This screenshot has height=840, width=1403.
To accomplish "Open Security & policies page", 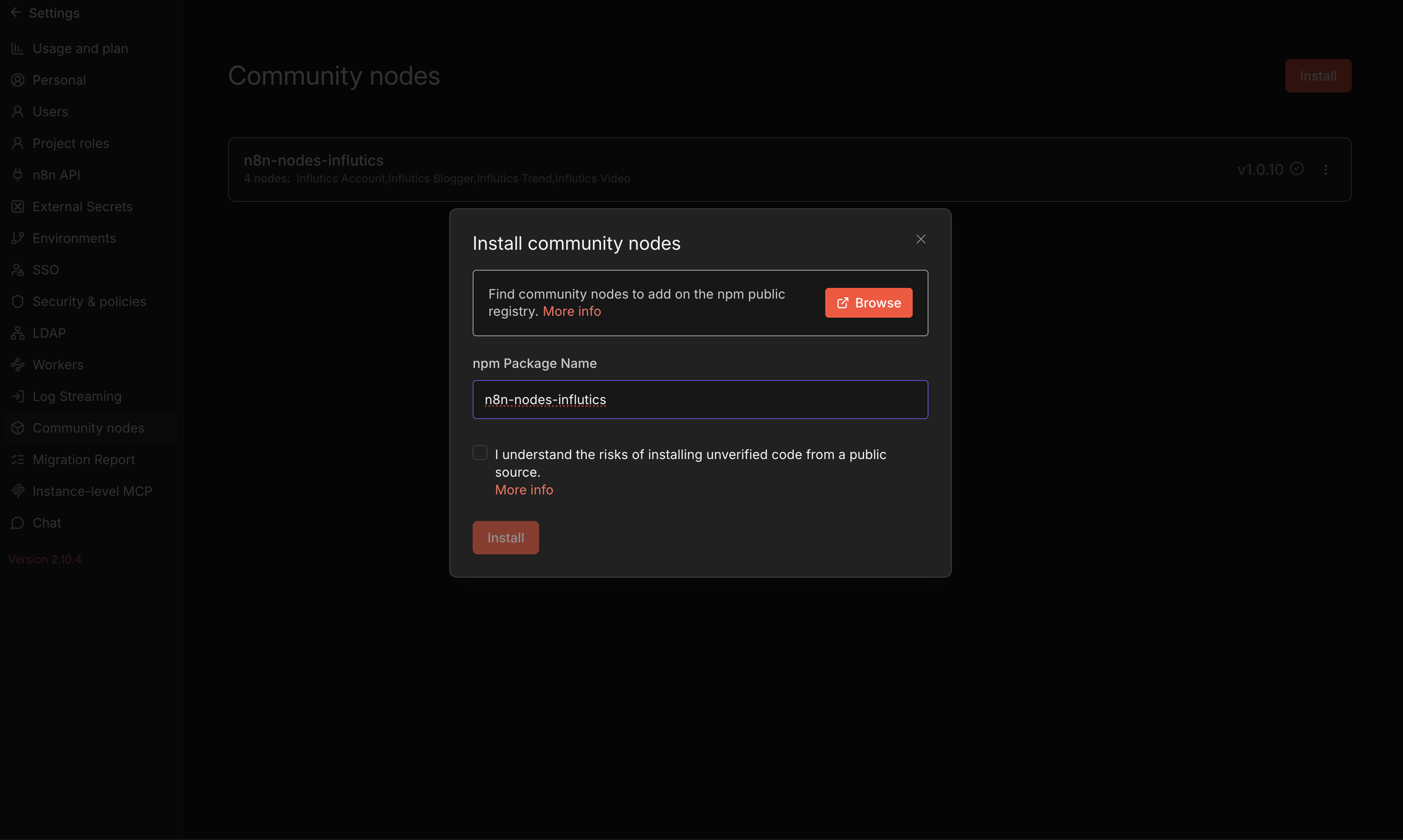I will click(90, 302).
